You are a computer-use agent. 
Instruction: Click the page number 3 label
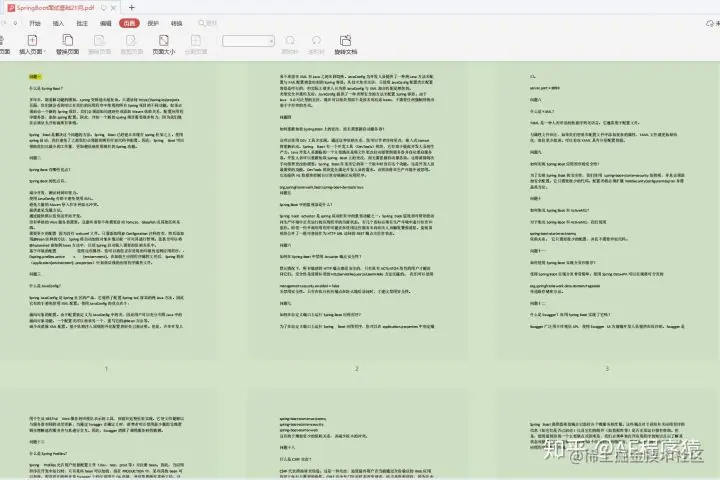click(607, 369)
